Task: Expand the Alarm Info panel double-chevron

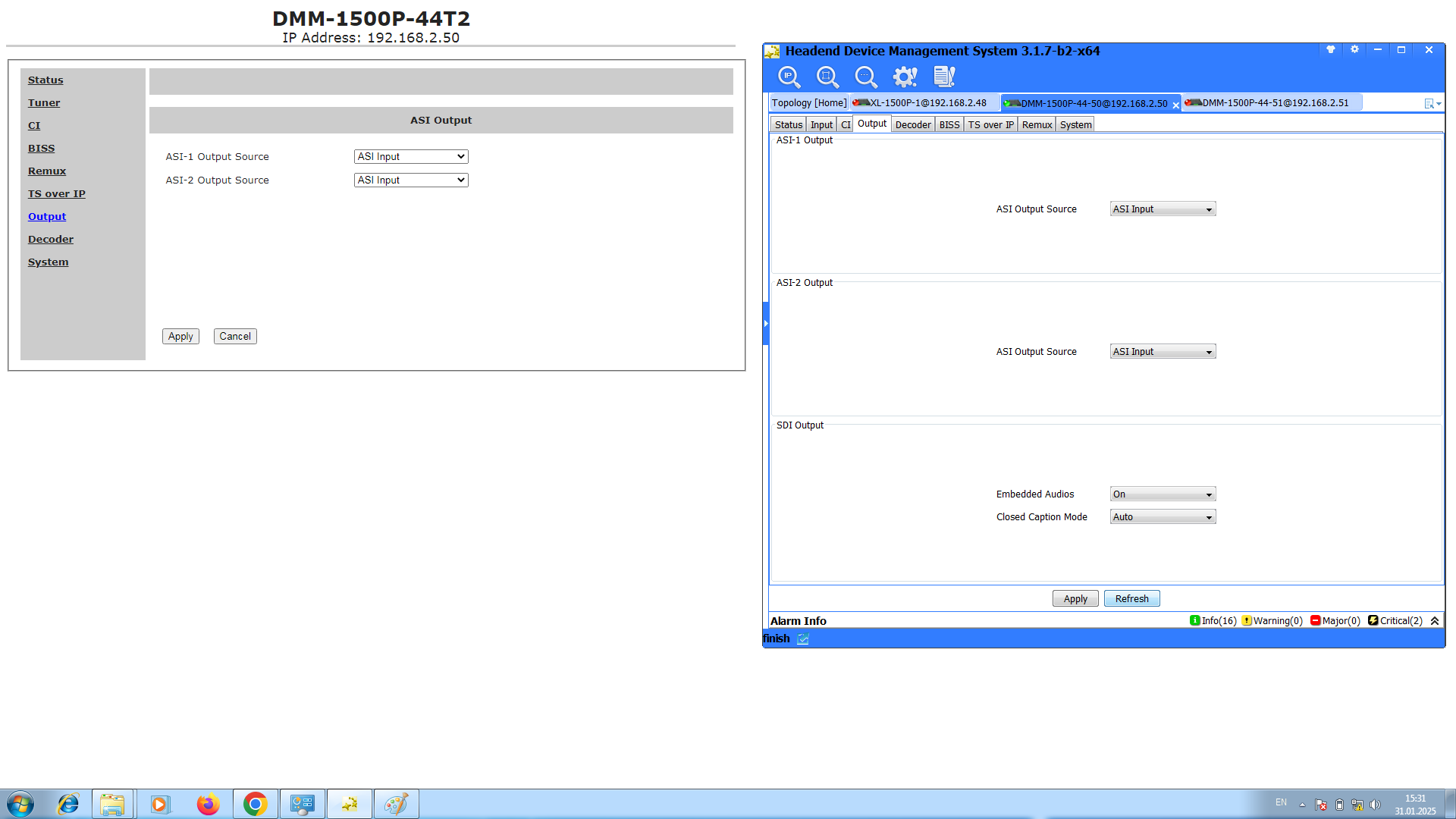Action: (1435, 621)
